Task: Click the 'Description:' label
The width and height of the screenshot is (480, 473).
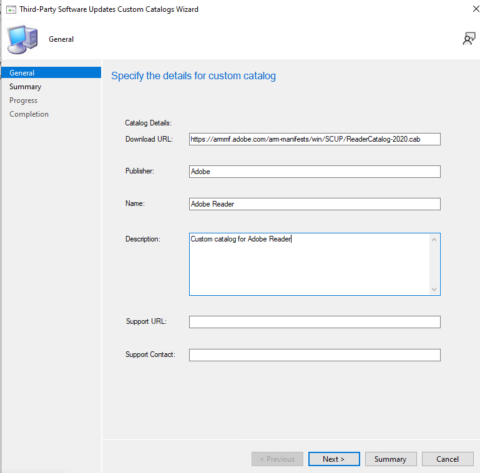Action: pyautogui.click(x=143, y=239)
